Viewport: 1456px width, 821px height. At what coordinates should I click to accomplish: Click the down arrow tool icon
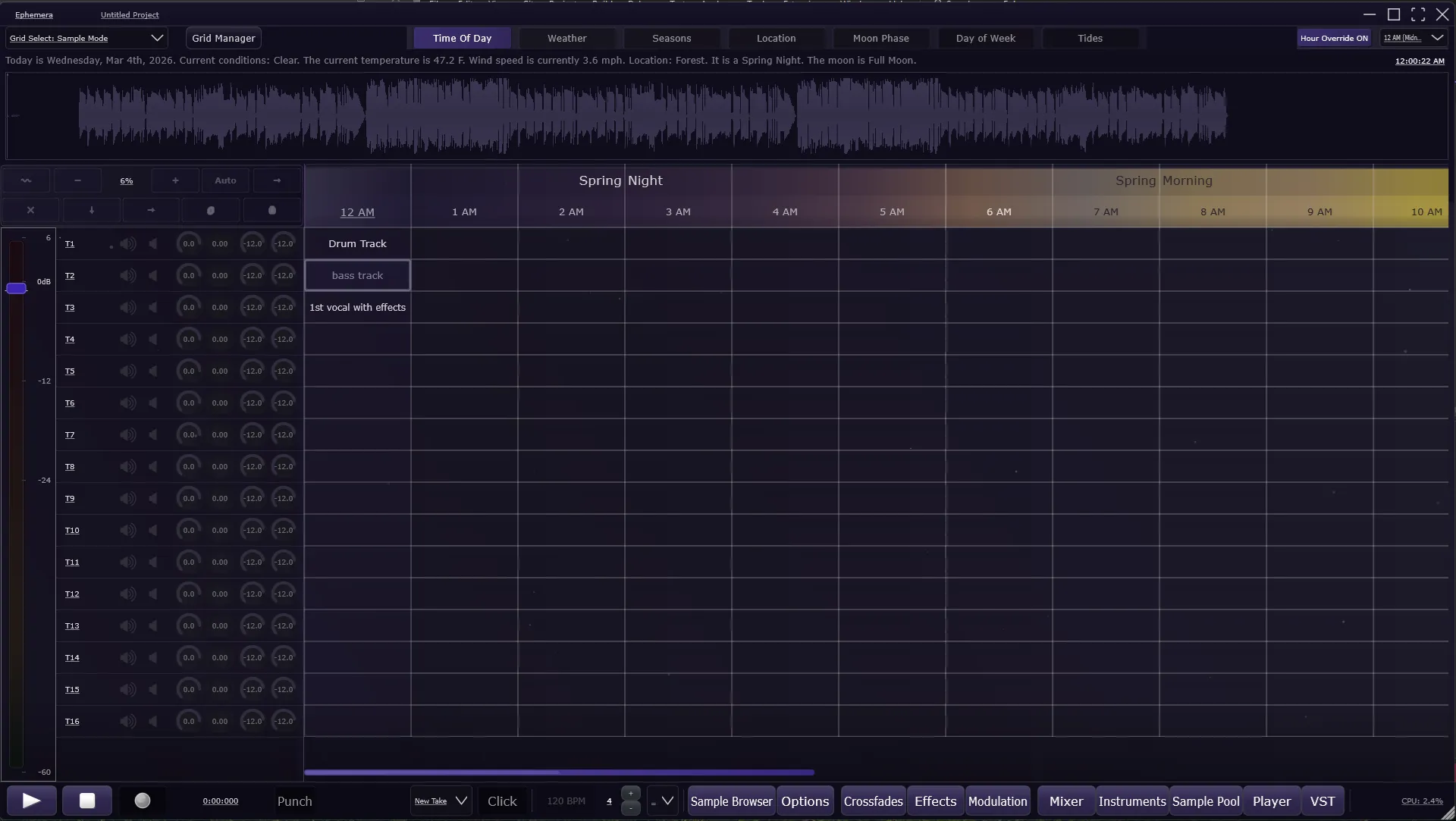tap(91, 210)
